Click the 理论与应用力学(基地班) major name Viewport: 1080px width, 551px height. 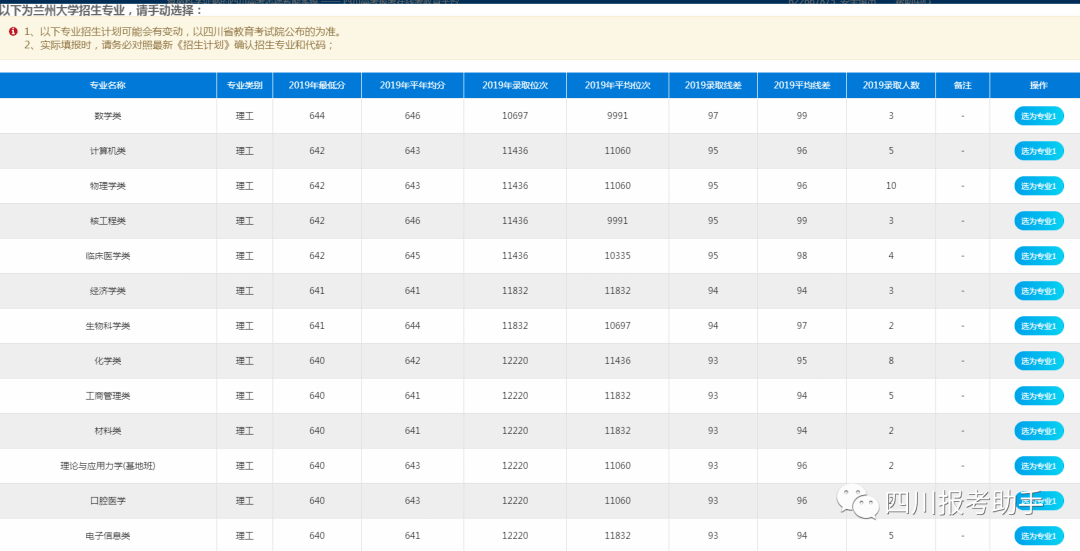pyautogui.click(x=108, y=466)
